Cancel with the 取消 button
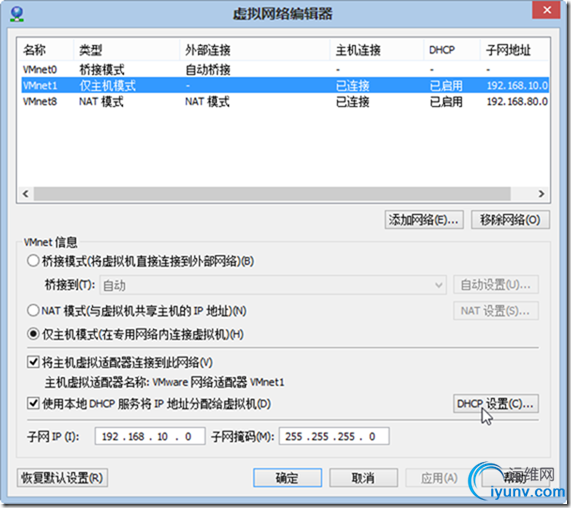Image resolution: width=571 pixels, height=508 pixels. click(363, 477)
